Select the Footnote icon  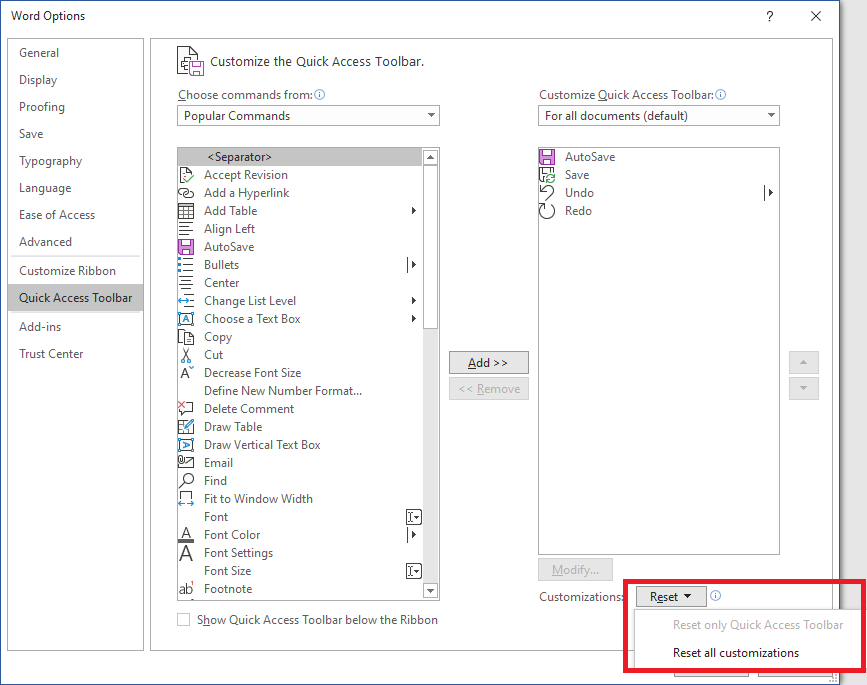point(186,589)
